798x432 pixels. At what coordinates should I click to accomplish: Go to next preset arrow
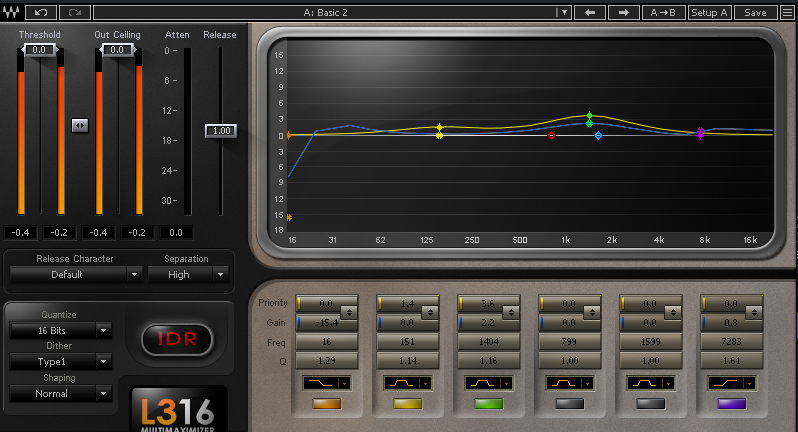pos(623,12)
